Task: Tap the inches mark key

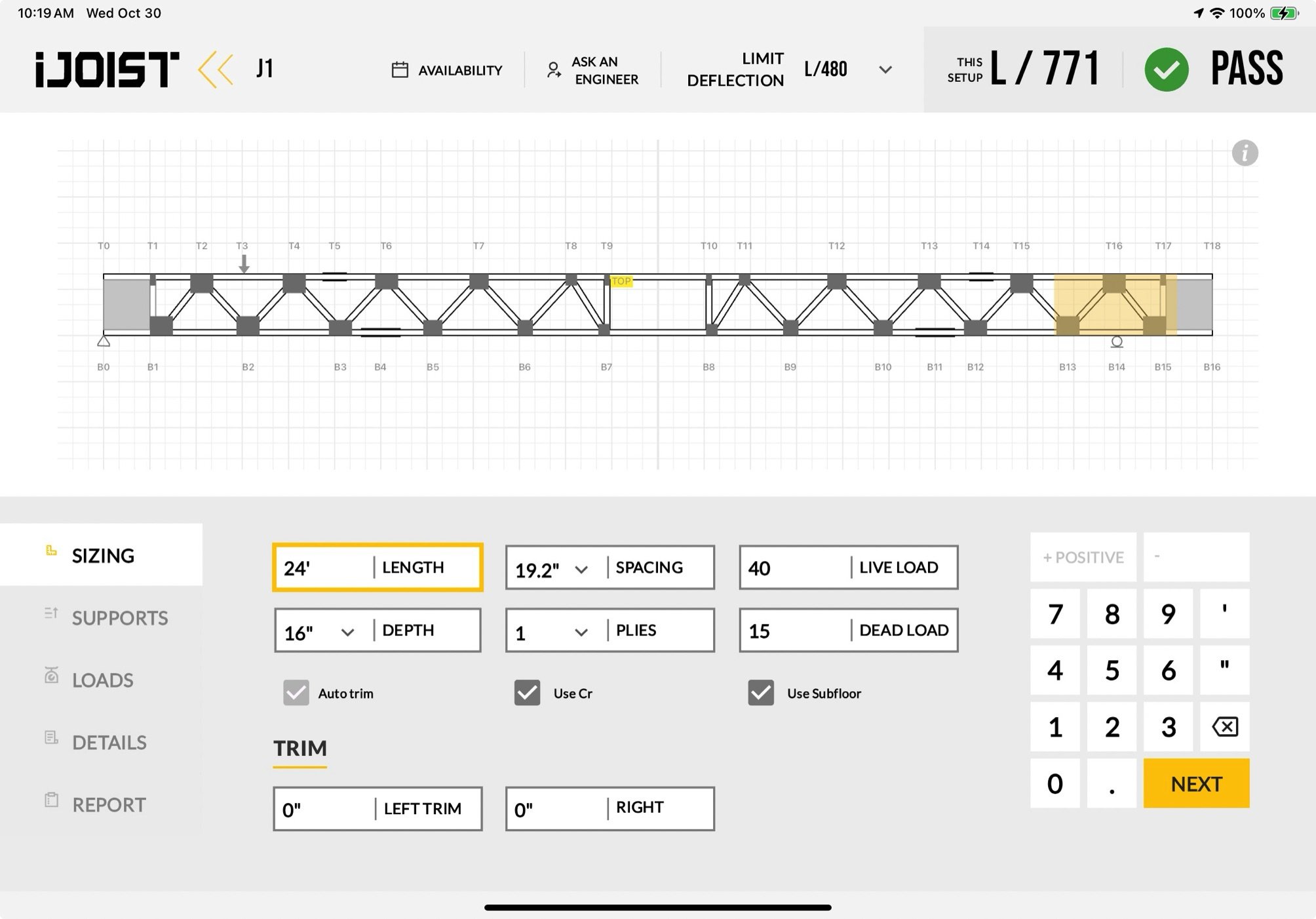Action: pyautogui.click(x=1225, y=671)
